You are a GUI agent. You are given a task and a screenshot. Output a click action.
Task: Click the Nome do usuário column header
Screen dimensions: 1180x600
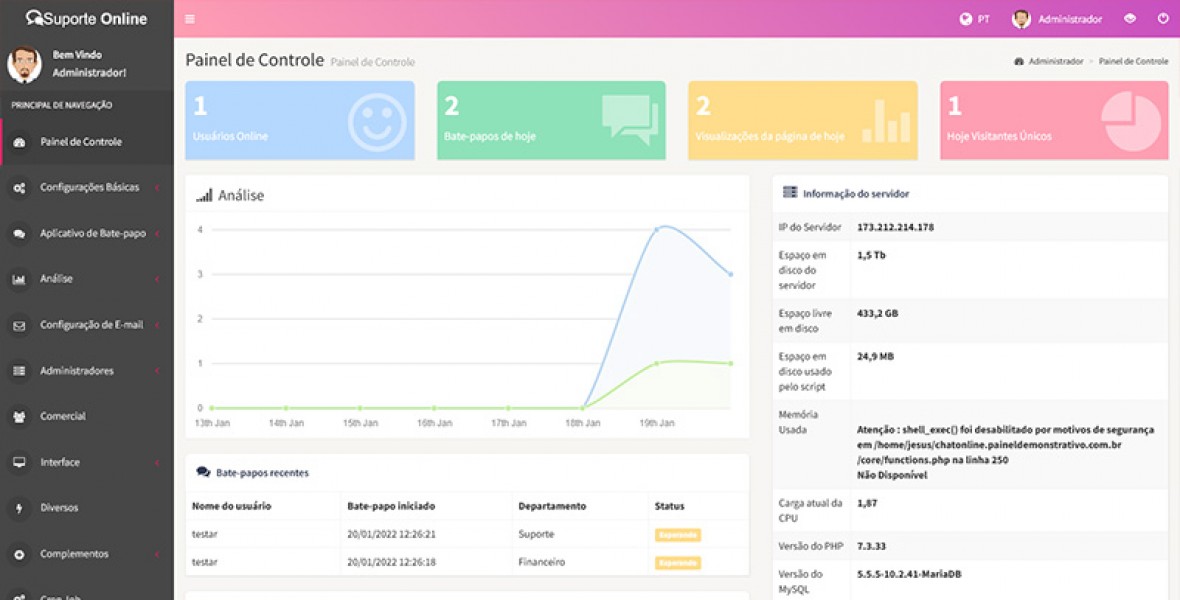[x=231, y=506]
